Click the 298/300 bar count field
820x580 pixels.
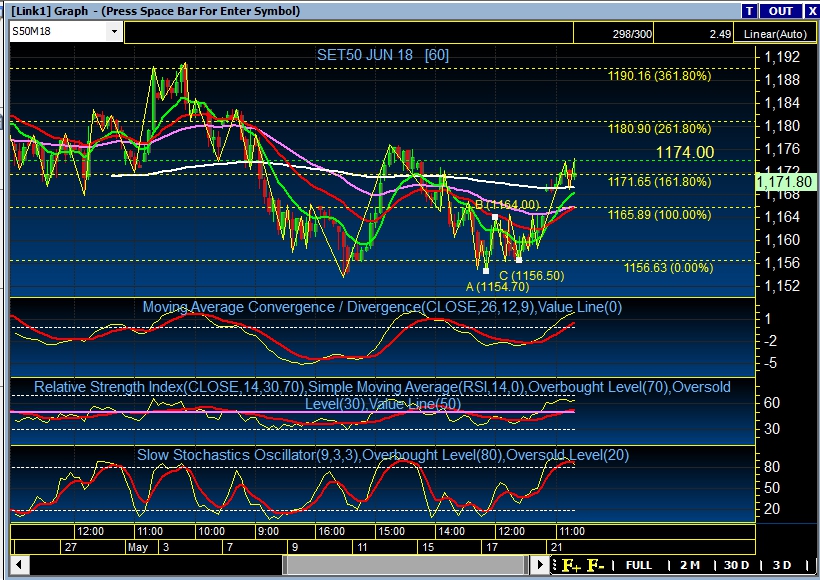click(x=614, y=33)
